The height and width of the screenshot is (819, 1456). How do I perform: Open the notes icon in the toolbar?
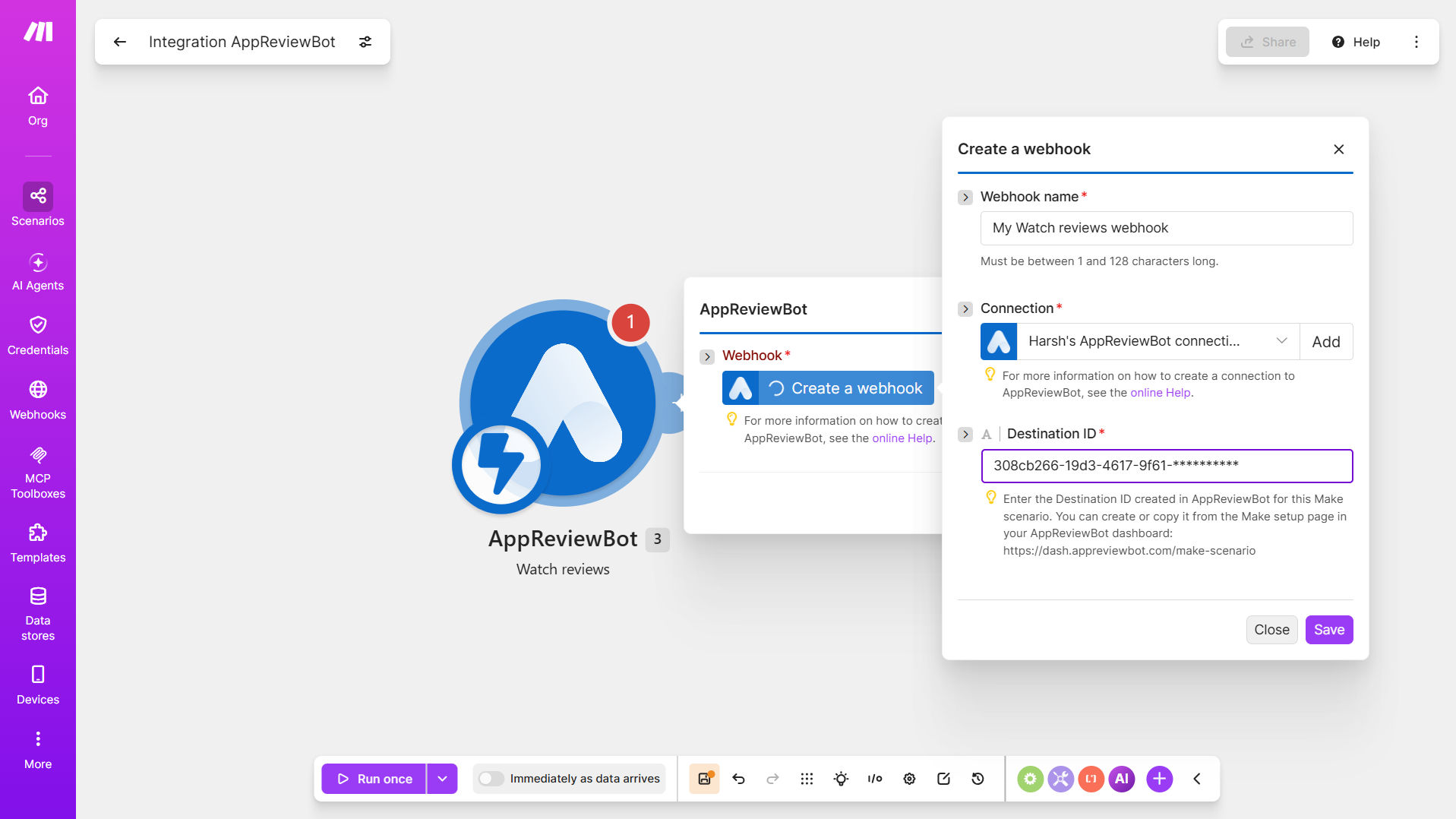point(943,779)
